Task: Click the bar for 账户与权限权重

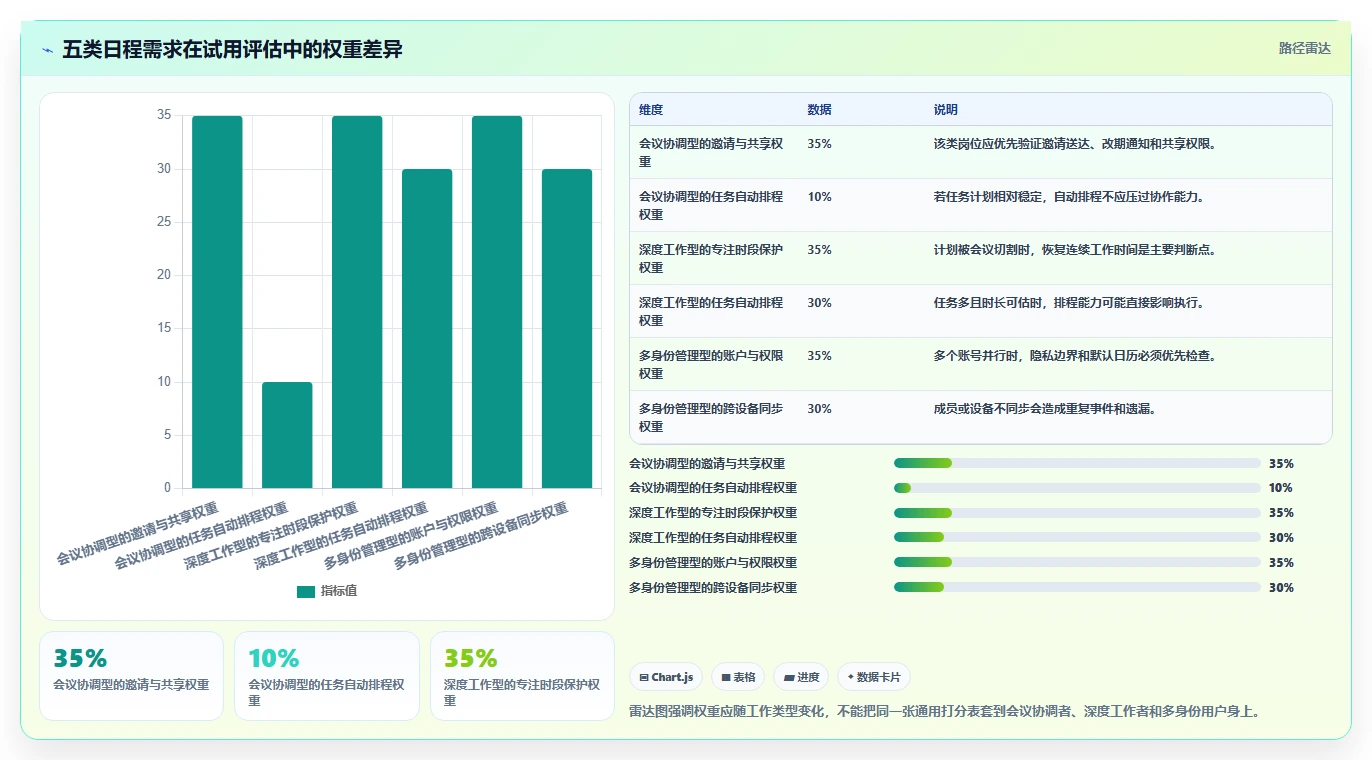Action: point(497,302)
